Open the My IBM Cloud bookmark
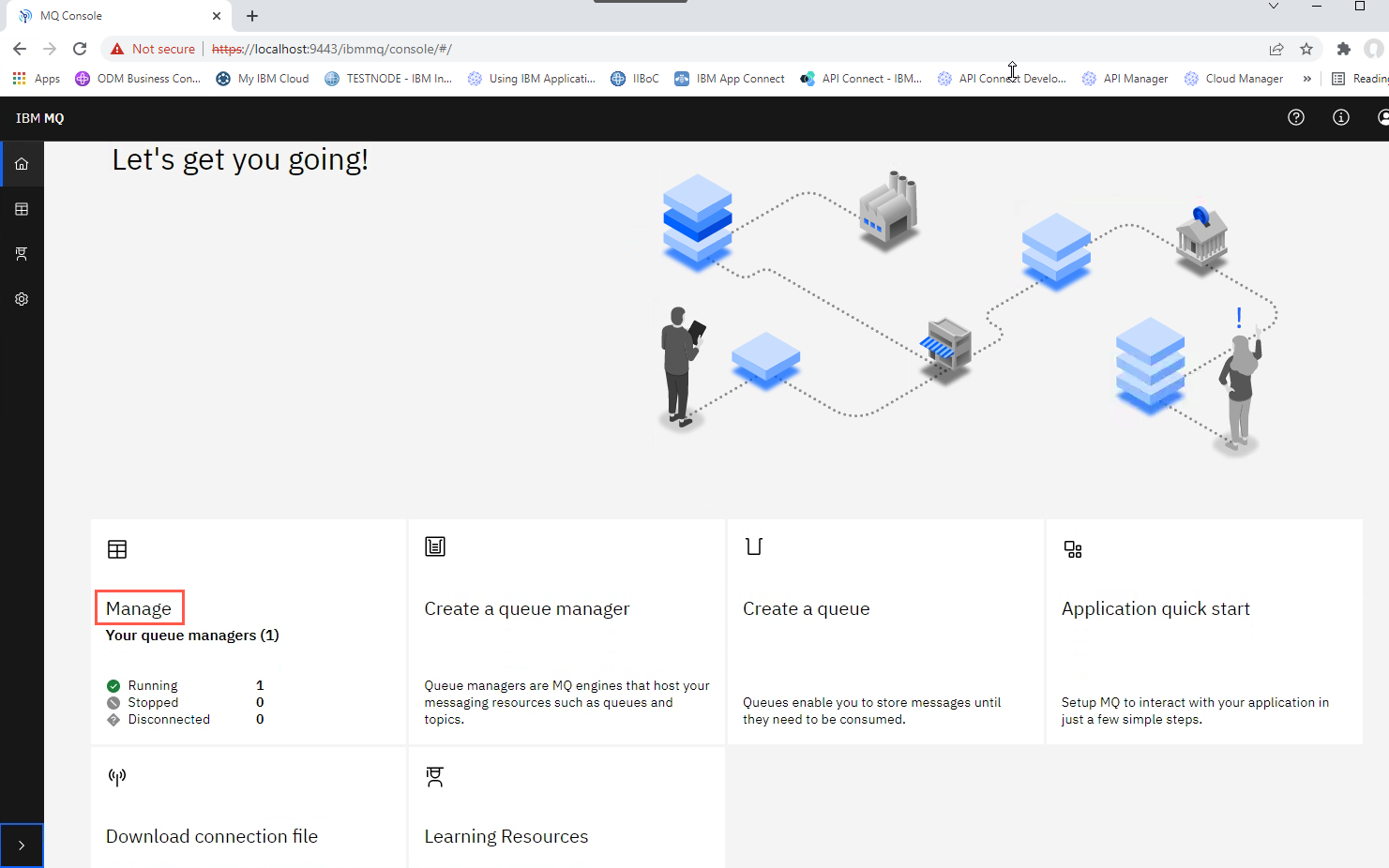This screenshot has height=868, width=1389. click(x=263, y=79)
